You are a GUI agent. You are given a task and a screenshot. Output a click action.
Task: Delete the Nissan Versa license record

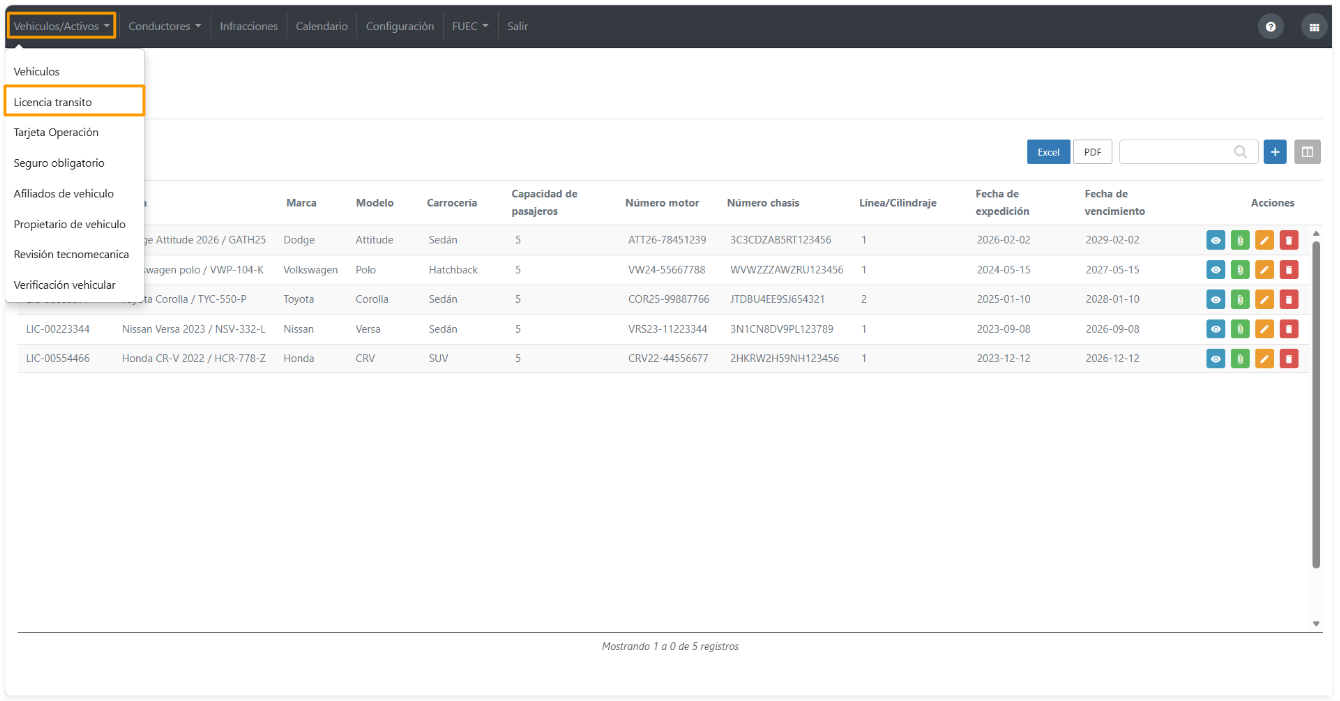(x=1289, y=329)
